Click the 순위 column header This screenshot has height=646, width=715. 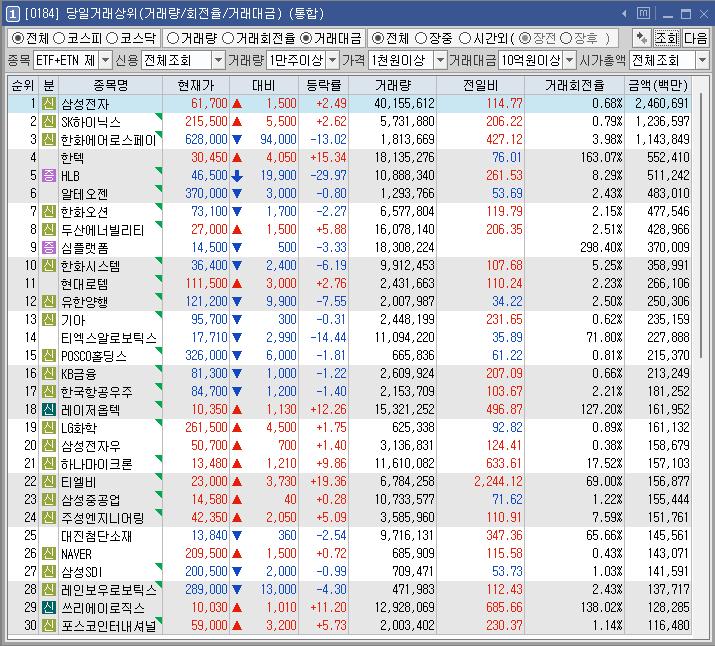(23, 85)
